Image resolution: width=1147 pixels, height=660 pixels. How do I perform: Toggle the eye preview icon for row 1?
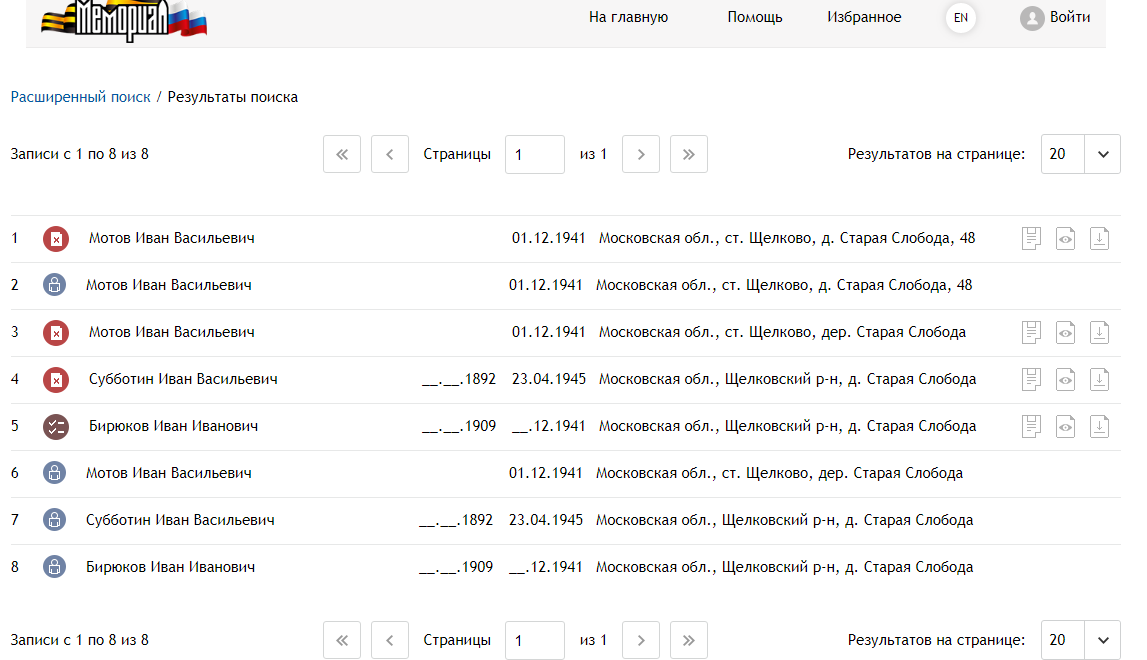point(1066,239)
